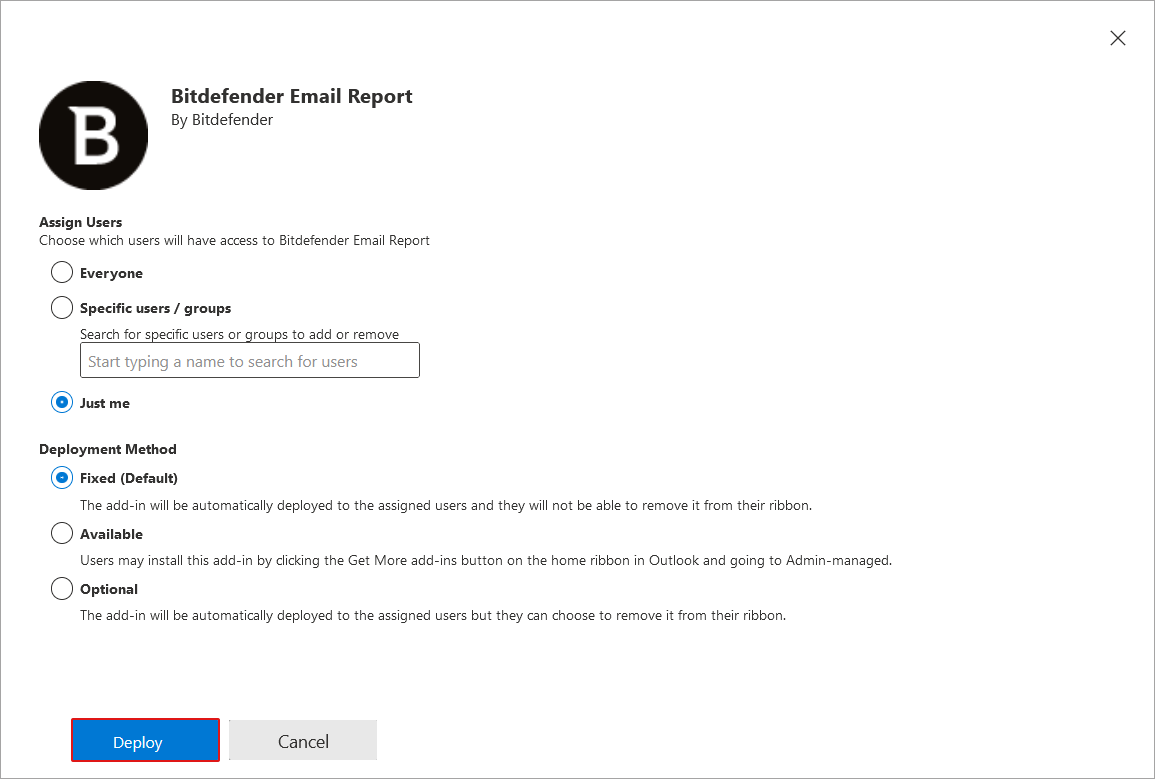The width and height of the screenshot is (1155, 779).
Task: Pick the Fixed (Default) deployment method
Action: (62, 478)
